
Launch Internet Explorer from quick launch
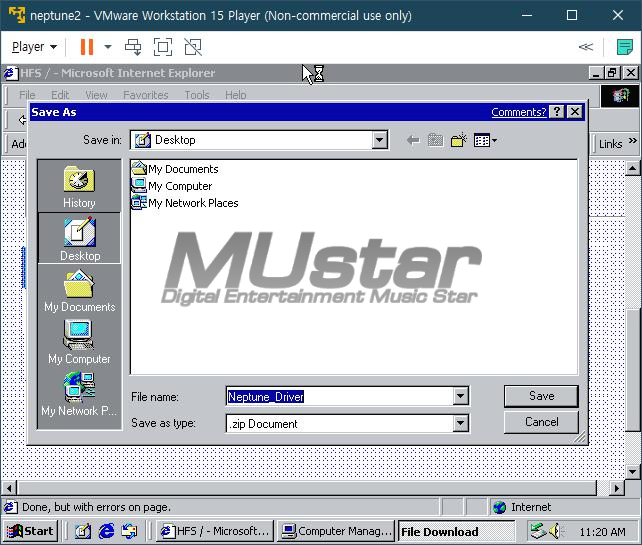point(106,531)
